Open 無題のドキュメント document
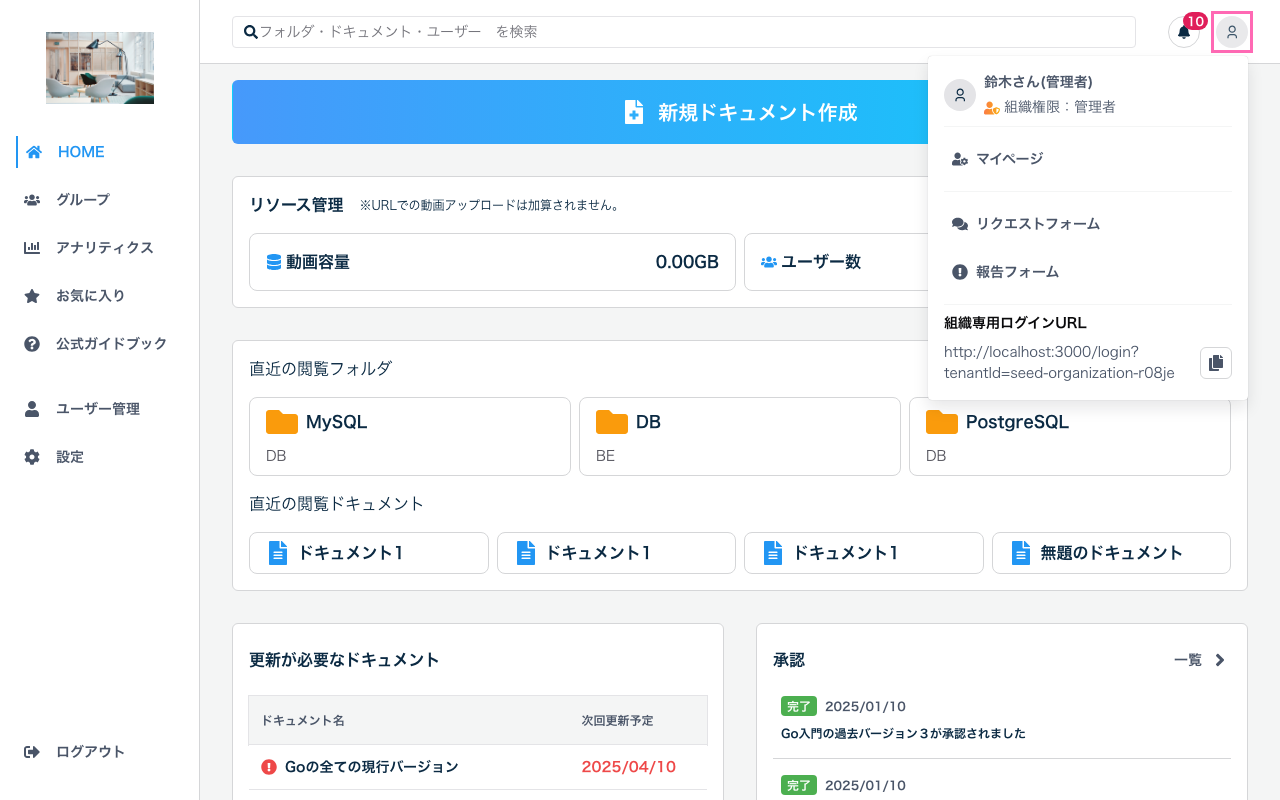 [1111, 552]
